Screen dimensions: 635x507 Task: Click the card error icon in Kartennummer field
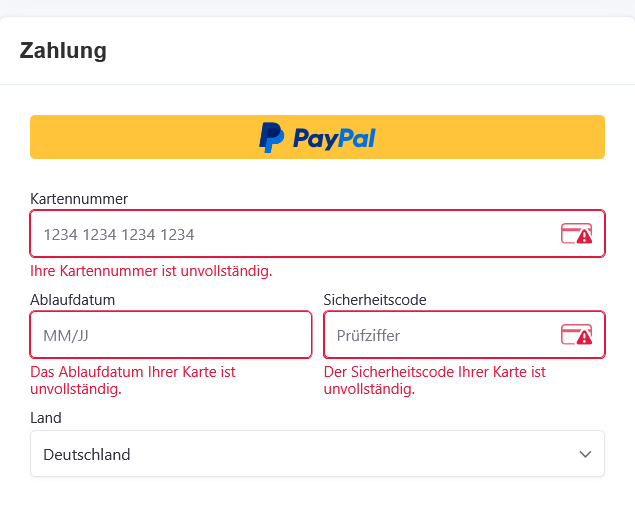tap(576, 235)
